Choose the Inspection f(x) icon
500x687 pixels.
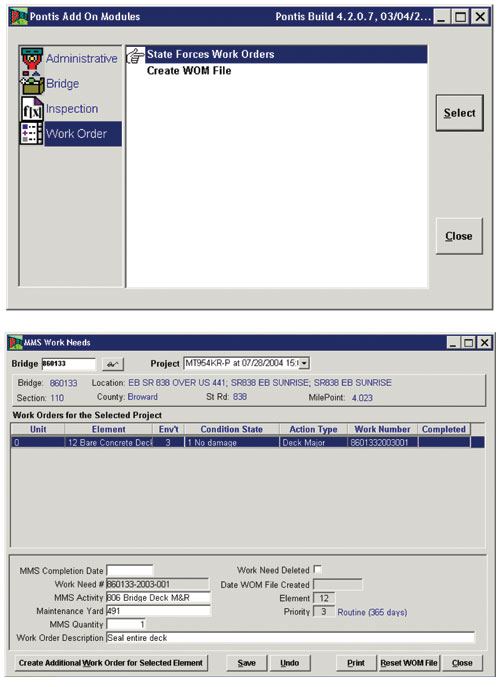click(x=32, y=109)
